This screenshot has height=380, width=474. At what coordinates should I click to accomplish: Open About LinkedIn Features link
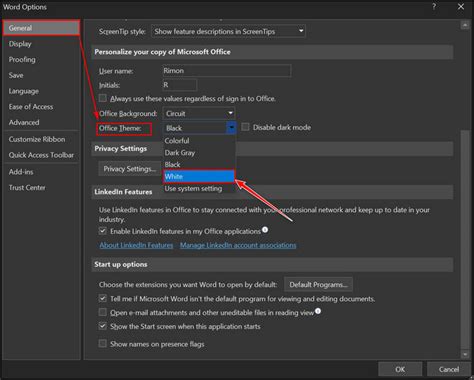click(136, 245)
